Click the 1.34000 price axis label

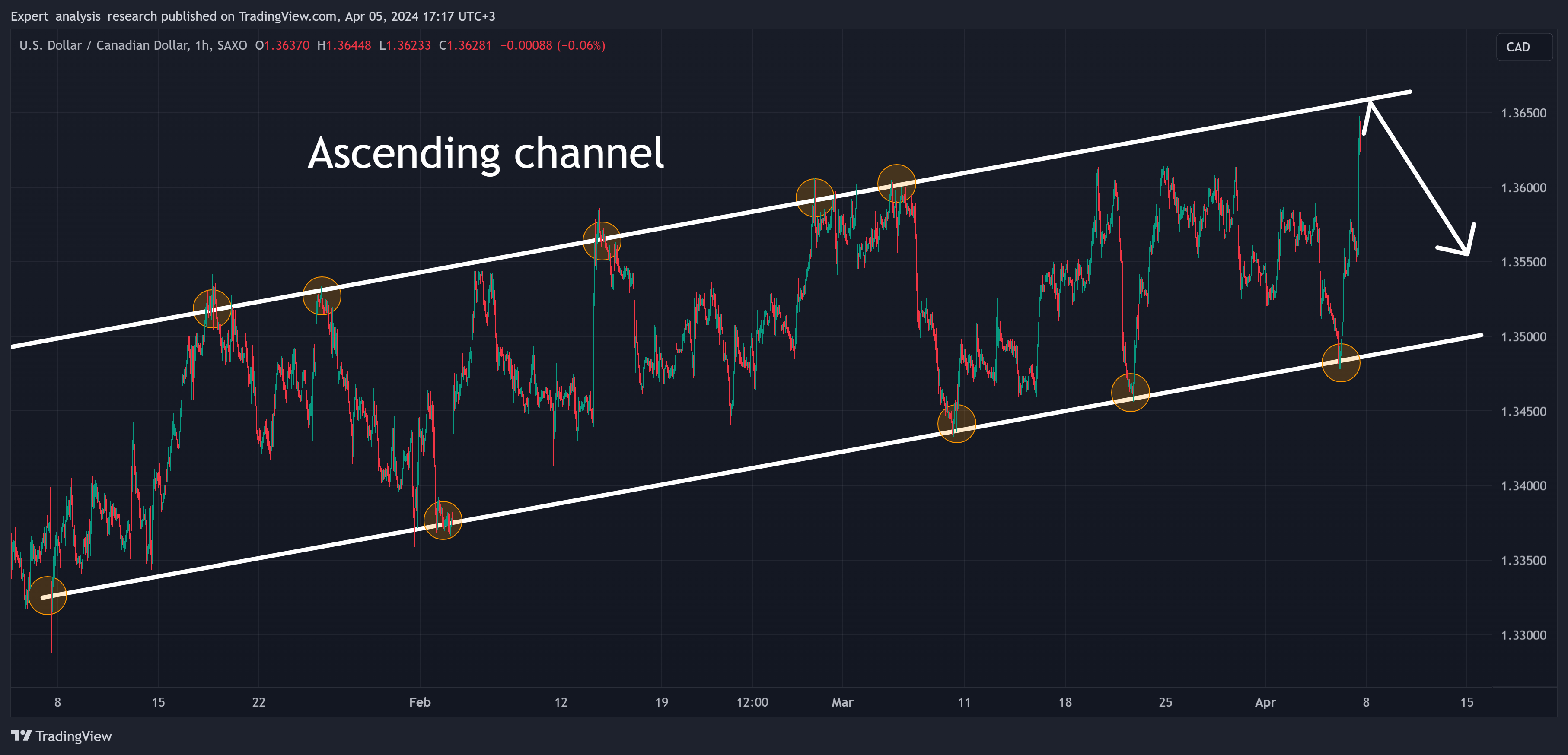pyautogui.click(x=1523, y=486)
